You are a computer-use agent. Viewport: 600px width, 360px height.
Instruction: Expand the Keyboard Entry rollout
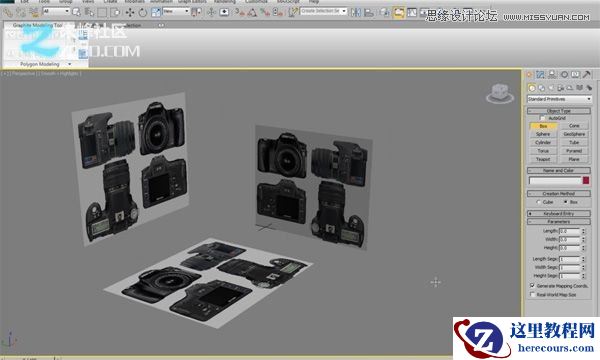(x=559, y=213)
